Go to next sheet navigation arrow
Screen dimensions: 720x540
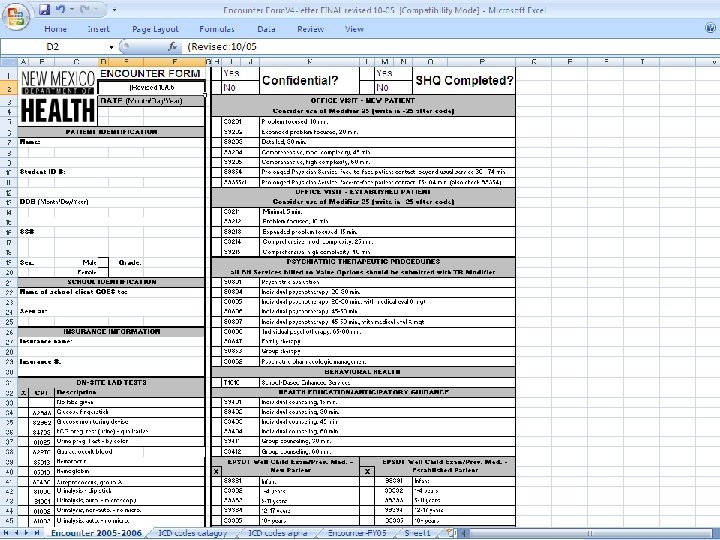tap(26, 533)
